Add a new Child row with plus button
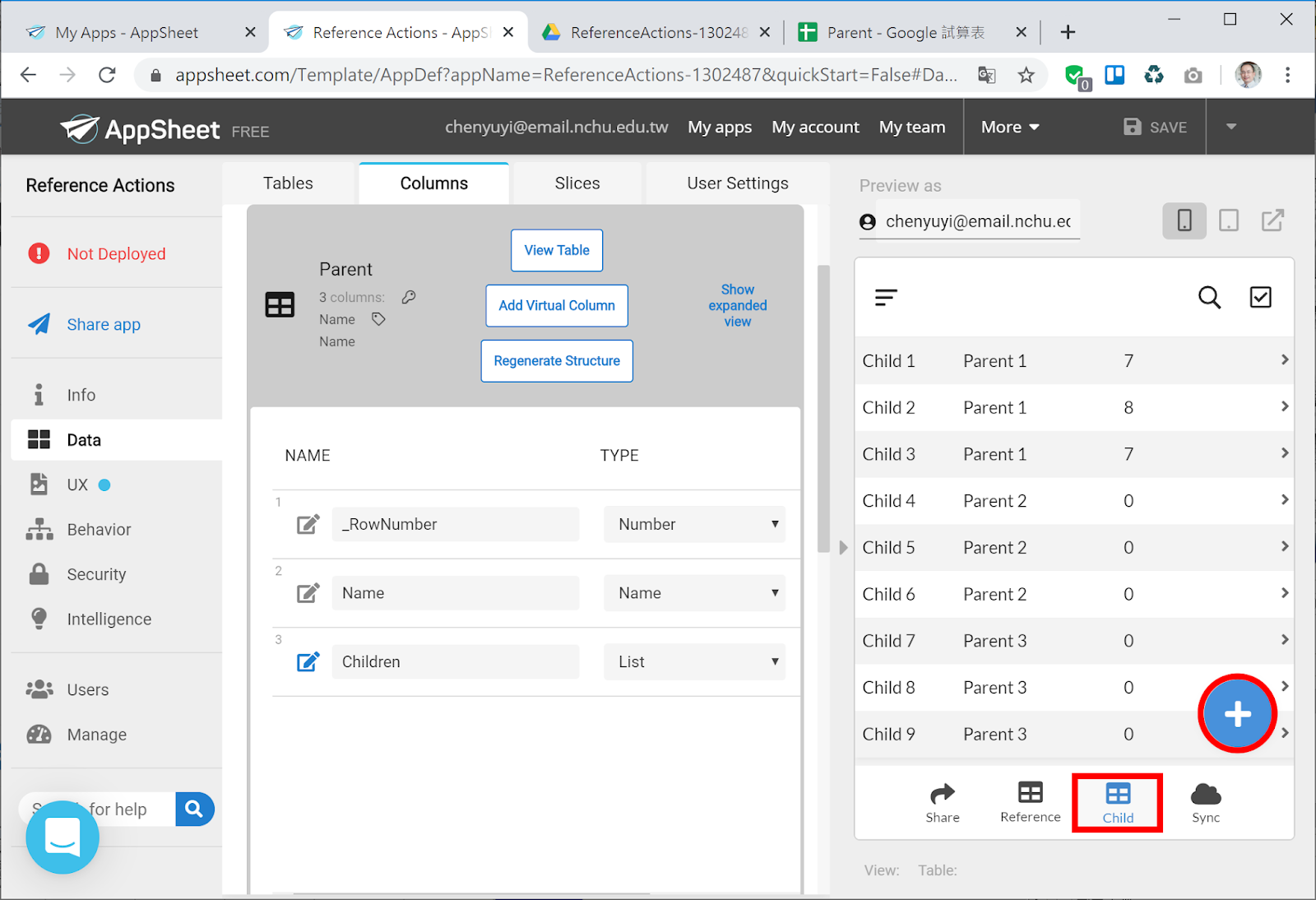 click(x=1237, y=714)
